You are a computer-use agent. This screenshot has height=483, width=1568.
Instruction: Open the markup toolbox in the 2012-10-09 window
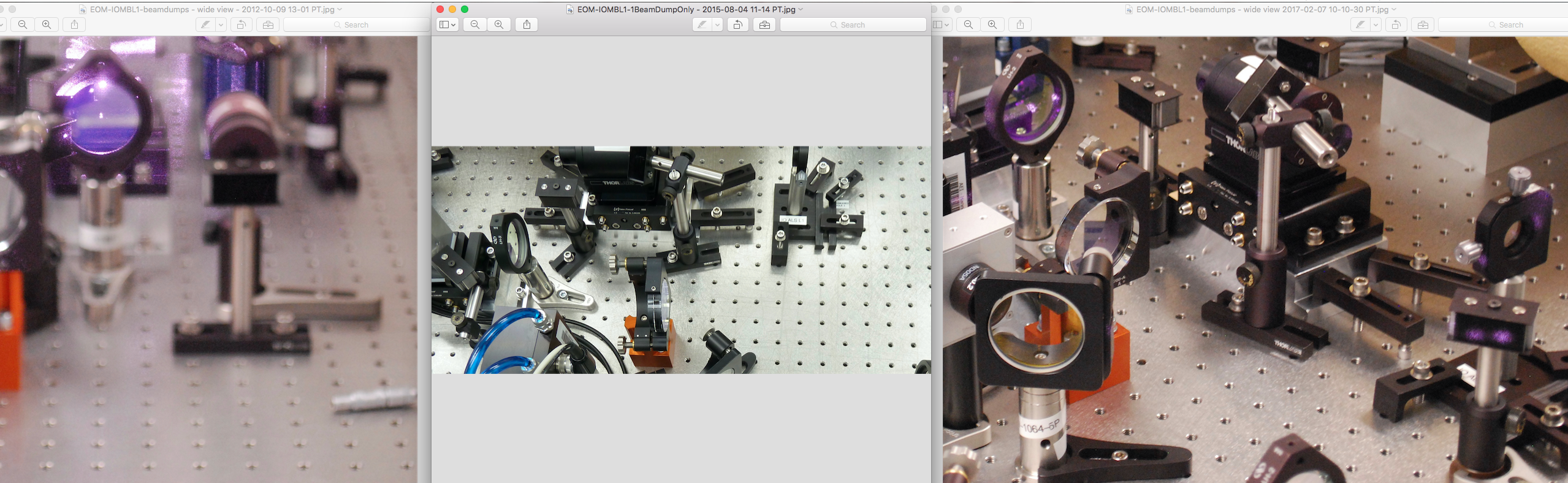(x=268, y=25)
